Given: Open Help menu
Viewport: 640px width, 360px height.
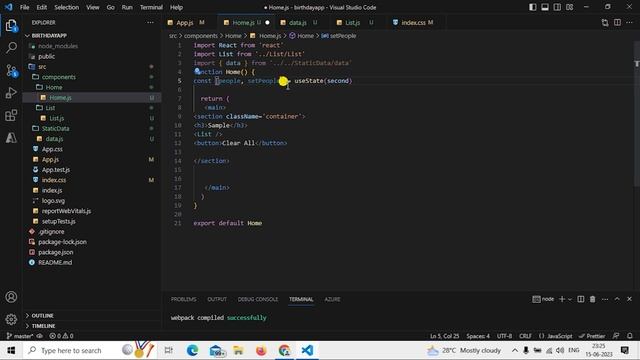Looking at the screenshot, I should point(176,7).
